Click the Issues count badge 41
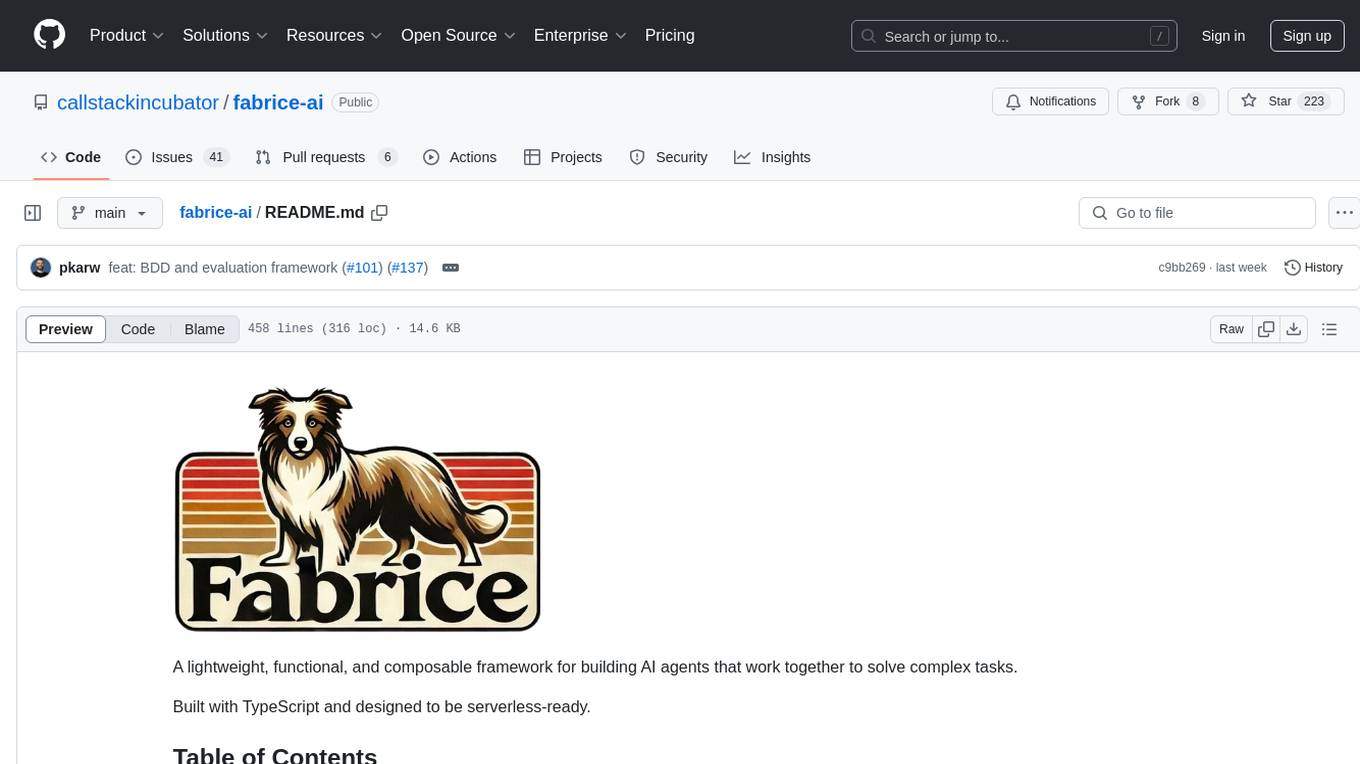The width and height of the screenshot is (1360, 764). pos(215,157)
